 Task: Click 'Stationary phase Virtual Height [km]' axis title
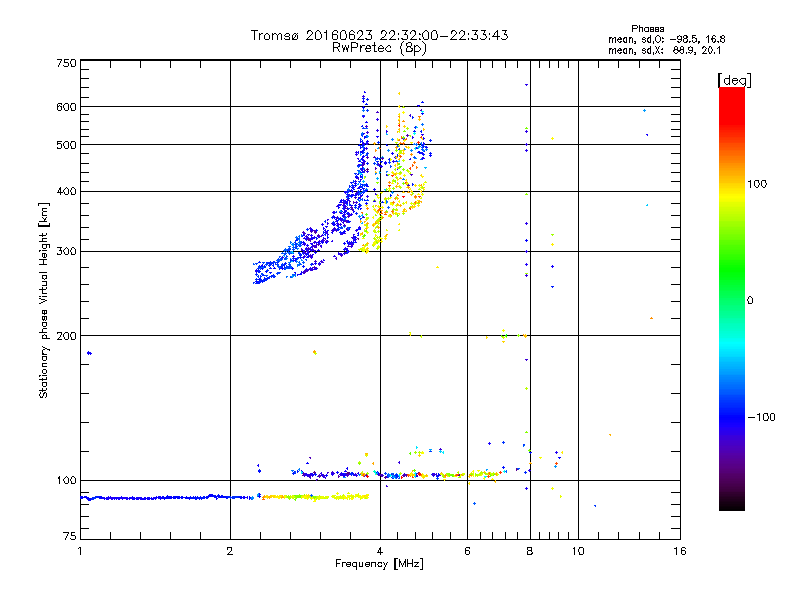click(x=44, y=300)
